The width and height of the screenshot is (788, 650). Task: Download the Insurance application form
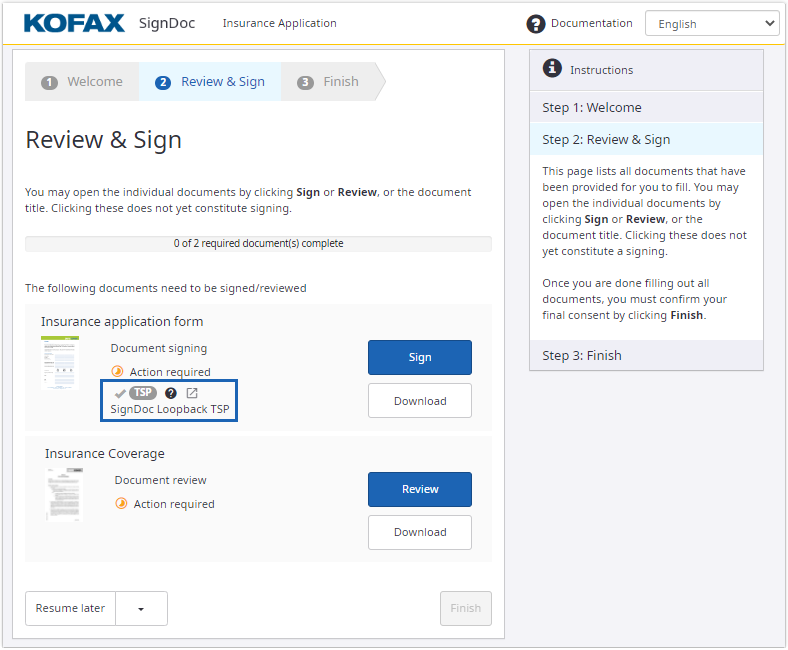coord(419,401)
